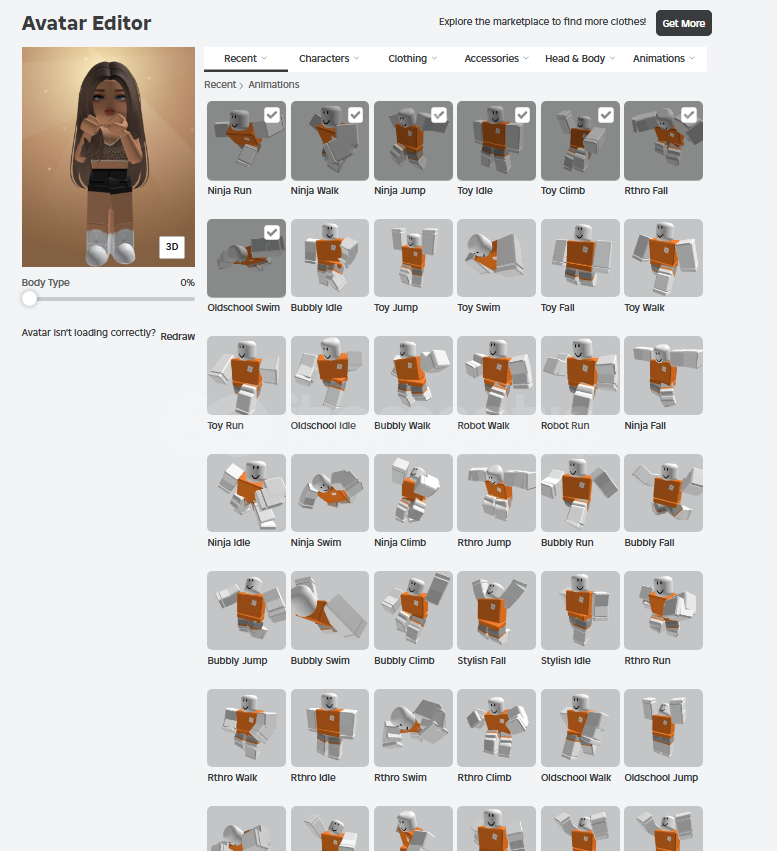Untick the Oldschool Swim checkmark
Image resolution: width=777 pixels, height=851 pixels.
tap(272, 233)
